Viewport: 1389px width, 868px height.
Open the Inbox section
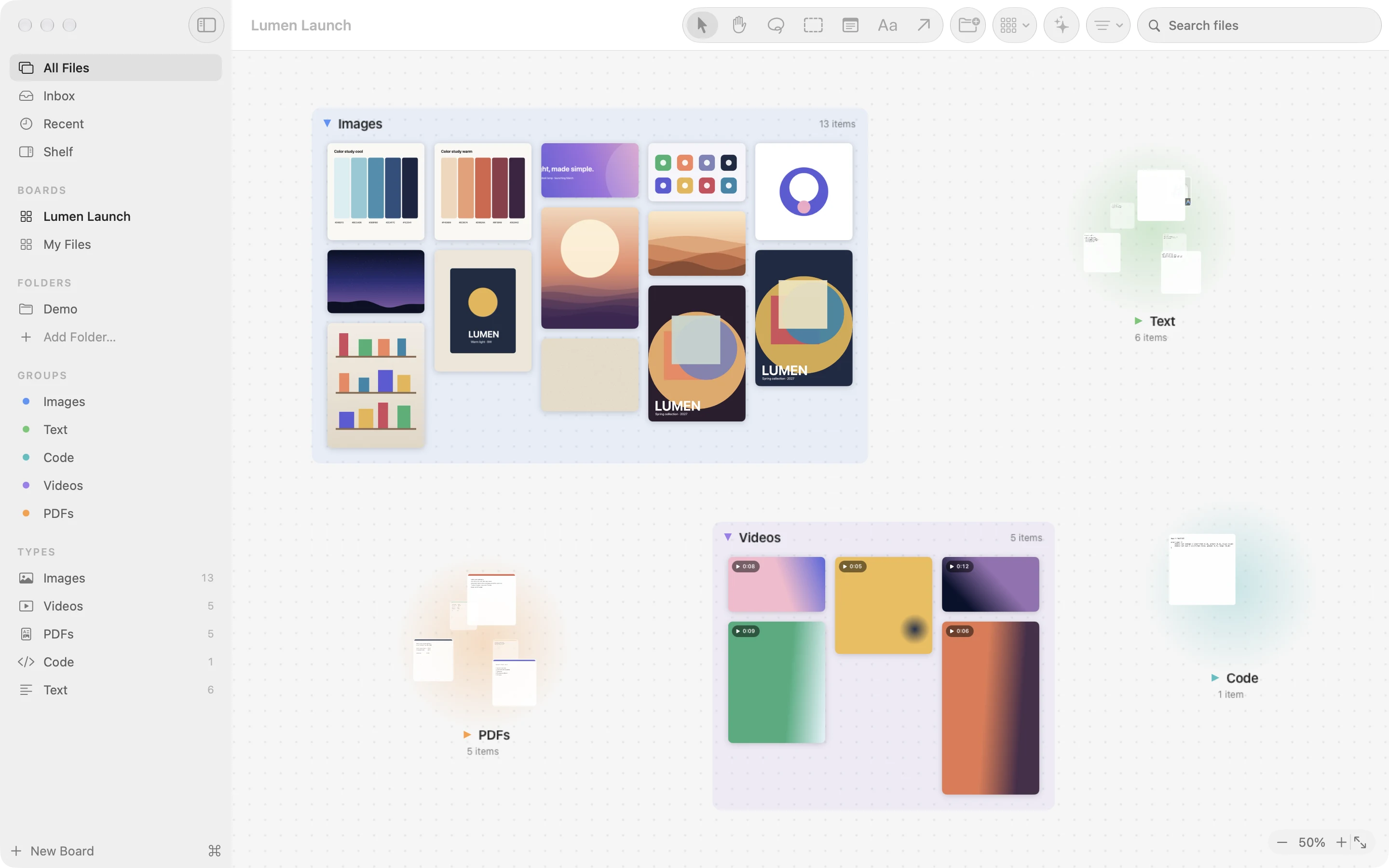coord(116,96)
